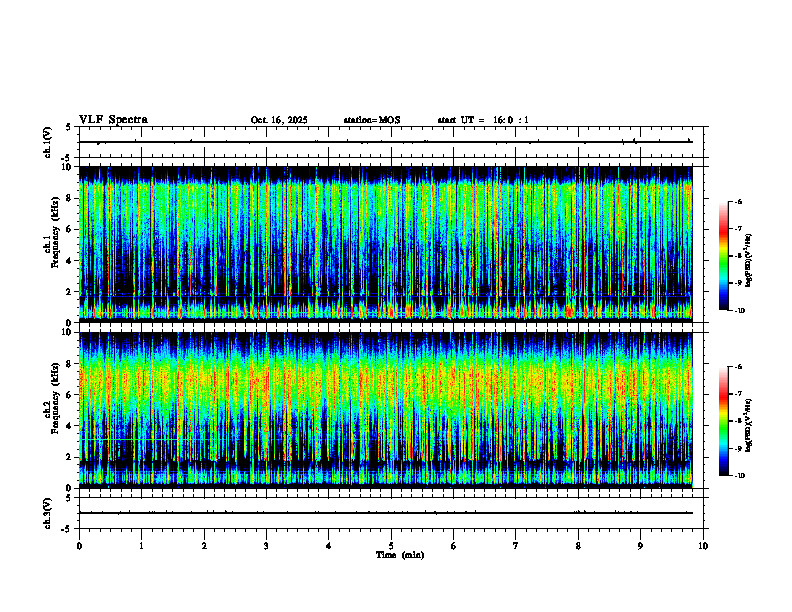This screenshot has height=612, width=792.
Task: Click the 'VLF Spectra' title text
Action: coord(113,120)
